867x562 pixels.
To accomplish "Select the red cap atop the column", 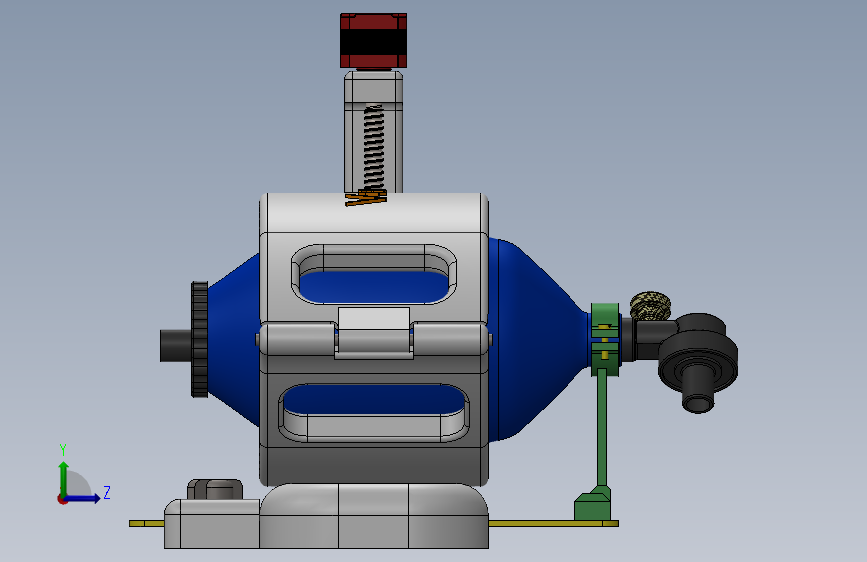I will 373,41.
